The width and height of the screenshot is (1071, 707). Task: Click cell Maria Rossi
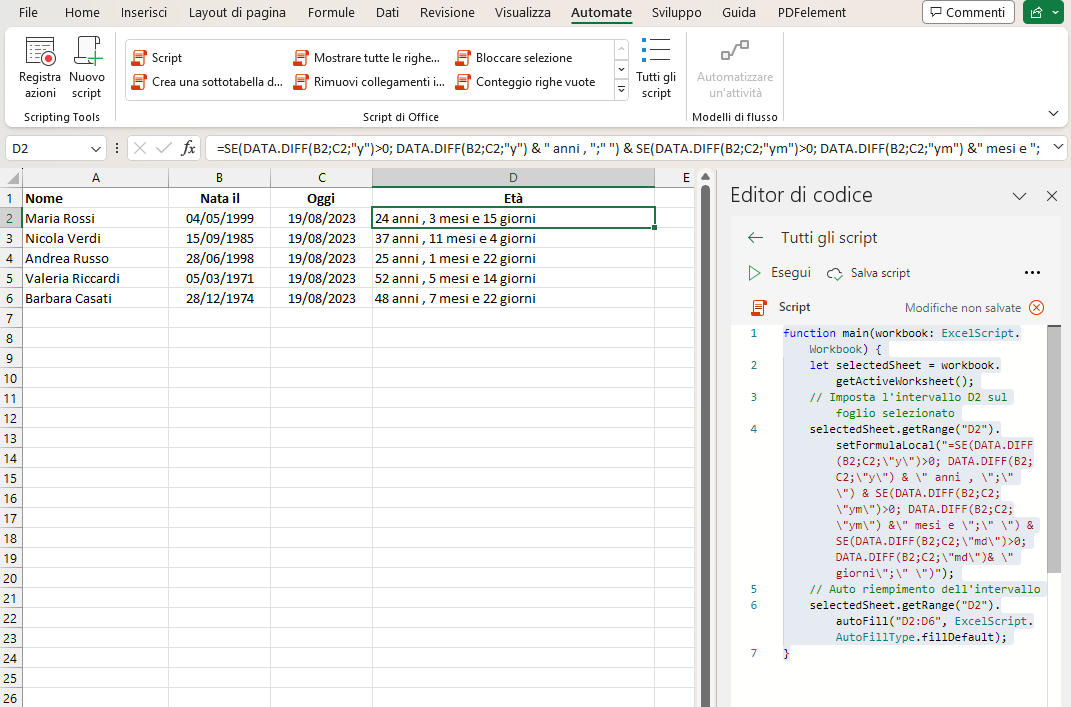(96, 219)
